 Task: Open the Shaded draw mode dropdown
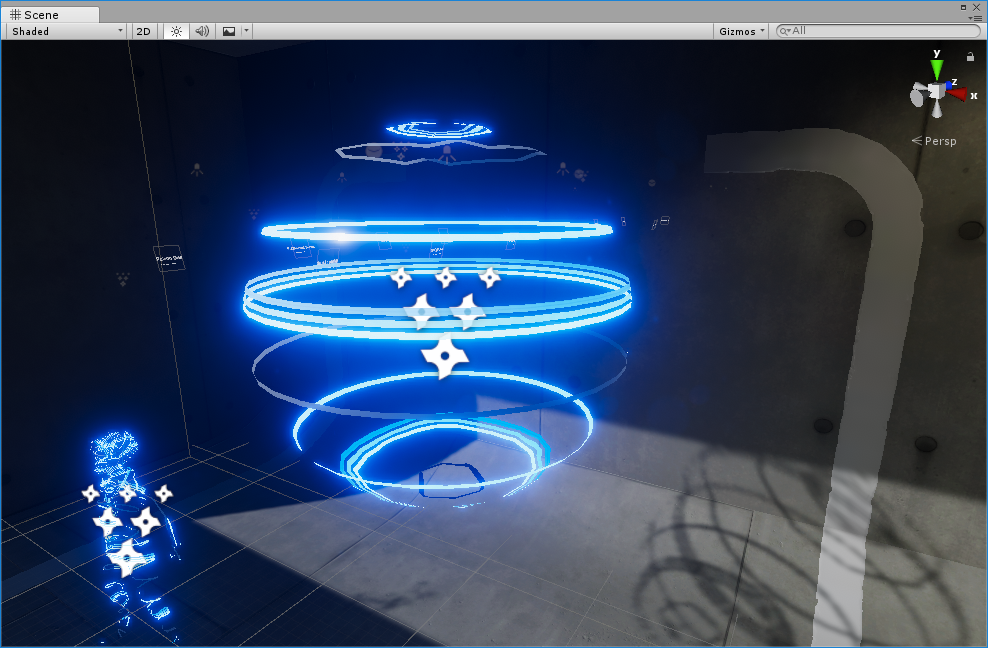coord(66,31)
